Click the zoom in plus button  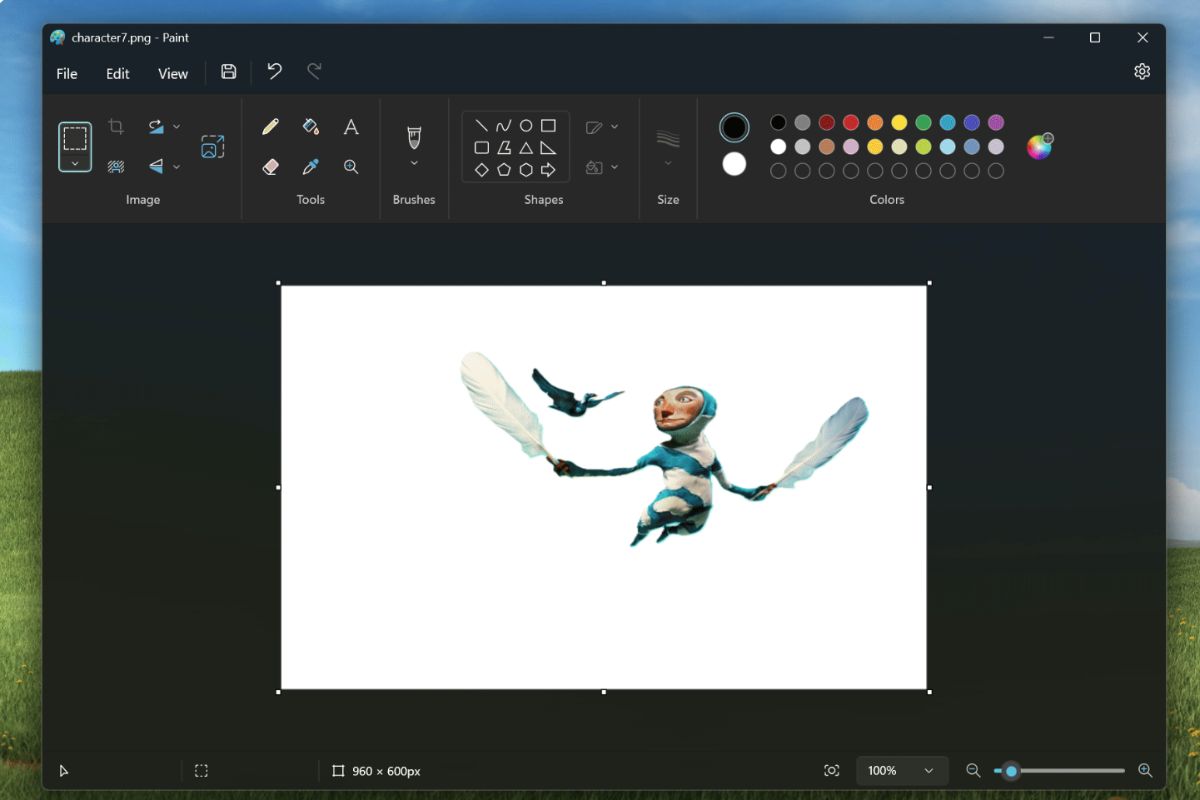tap(1145, 771)
